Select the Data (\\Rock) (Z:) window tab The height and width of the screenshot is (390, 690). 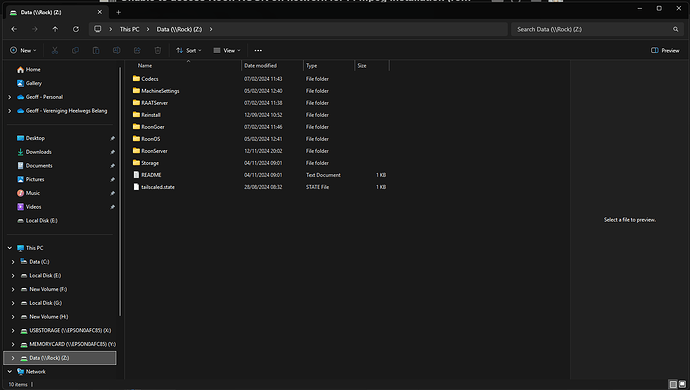click(56, 12)
